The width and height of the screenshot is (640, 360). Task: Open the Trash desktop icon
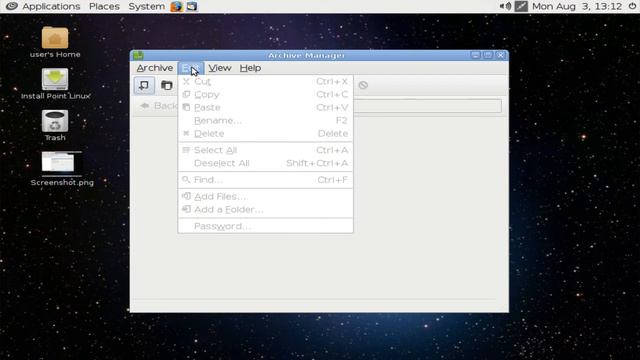[55, 126]
